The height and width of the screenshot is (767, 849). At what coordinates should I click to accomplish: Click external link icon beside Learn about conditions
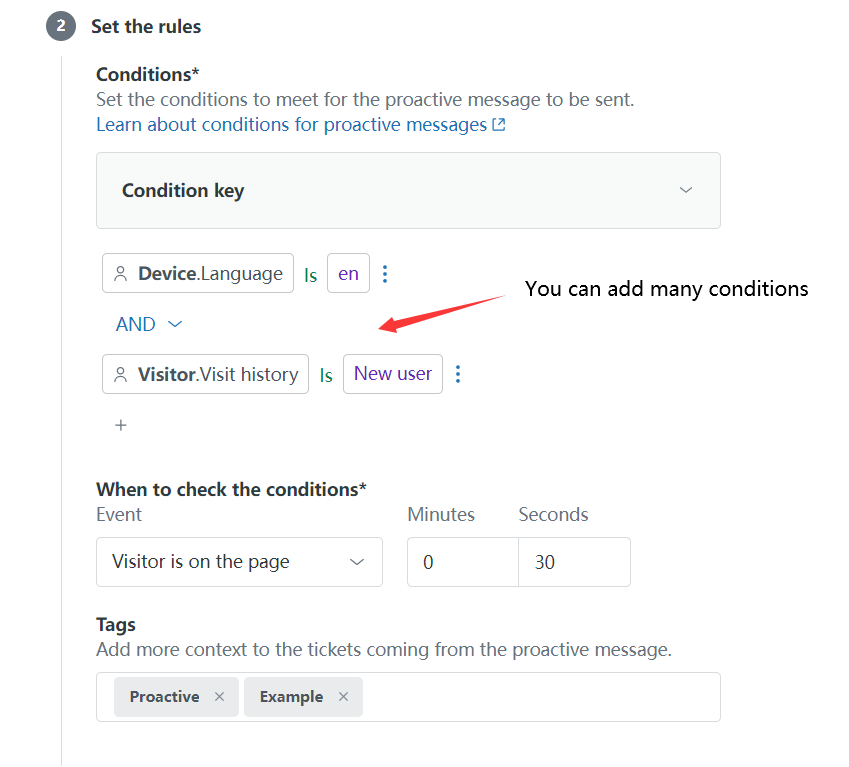click(499, 124)
